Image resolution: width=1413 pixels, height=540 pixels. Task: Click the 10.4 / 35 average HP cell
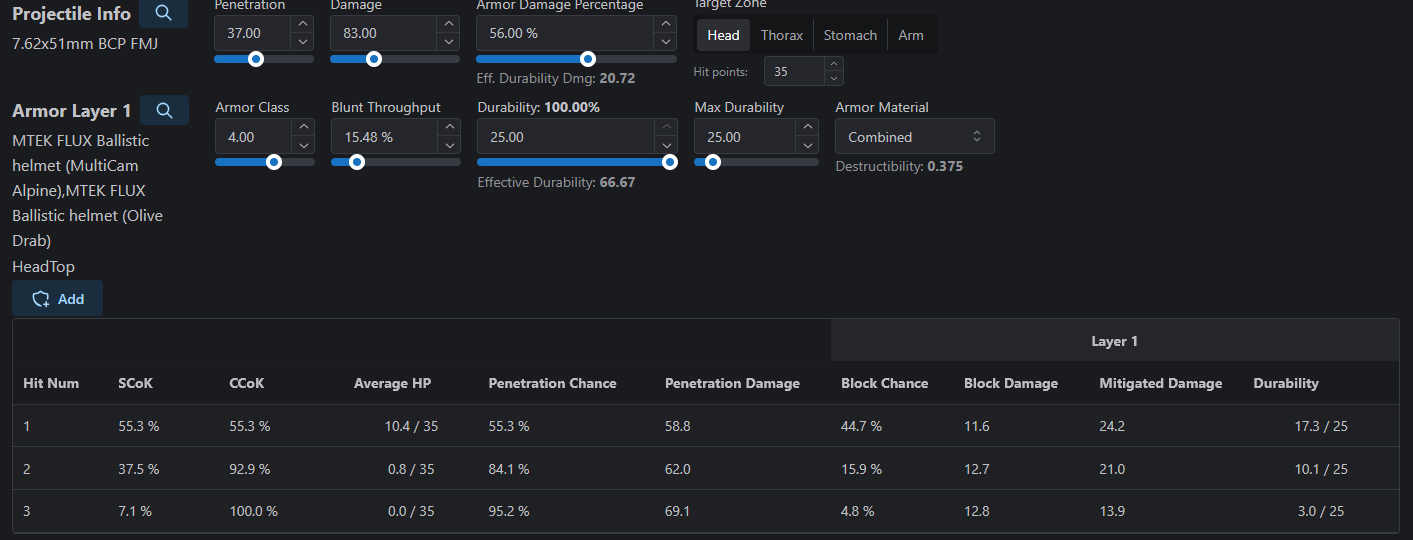tap(411, 426)
